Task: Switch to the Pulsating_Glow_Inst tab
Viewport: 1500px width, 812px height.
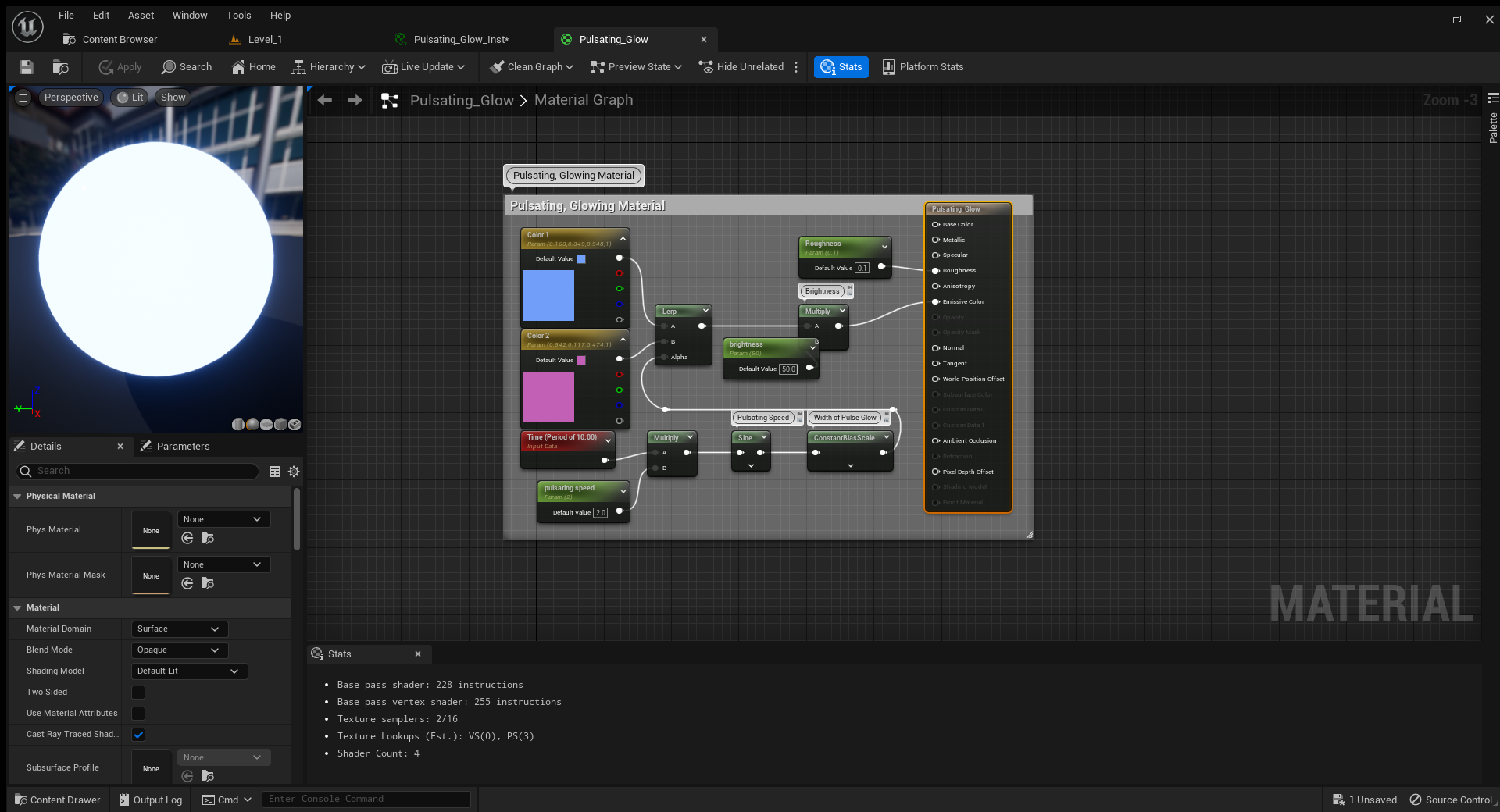Action: pyautogui.click(x=453, y=40)
